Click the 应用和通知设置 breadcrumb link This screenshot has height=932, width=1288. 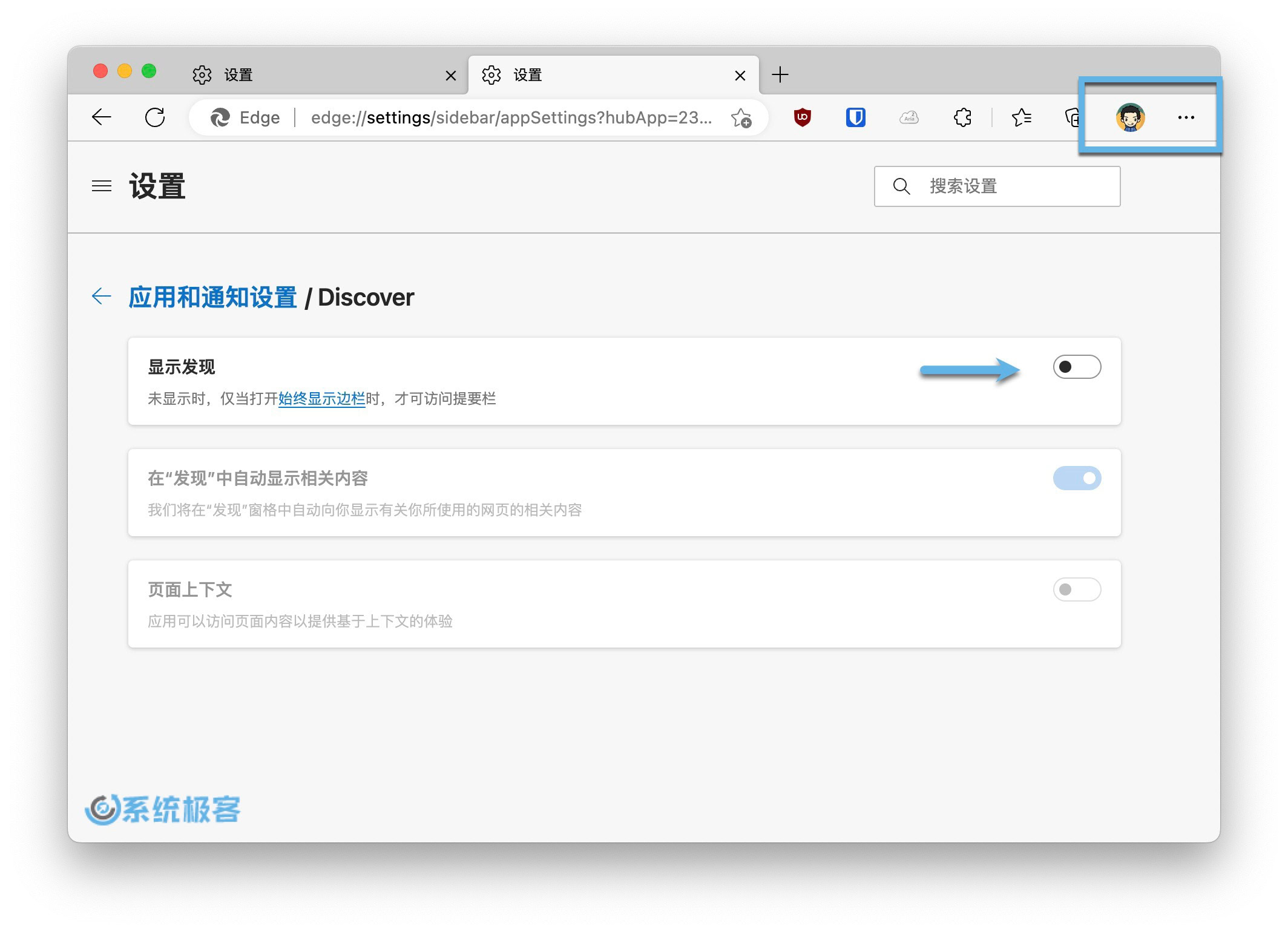[x=212, y=297]
